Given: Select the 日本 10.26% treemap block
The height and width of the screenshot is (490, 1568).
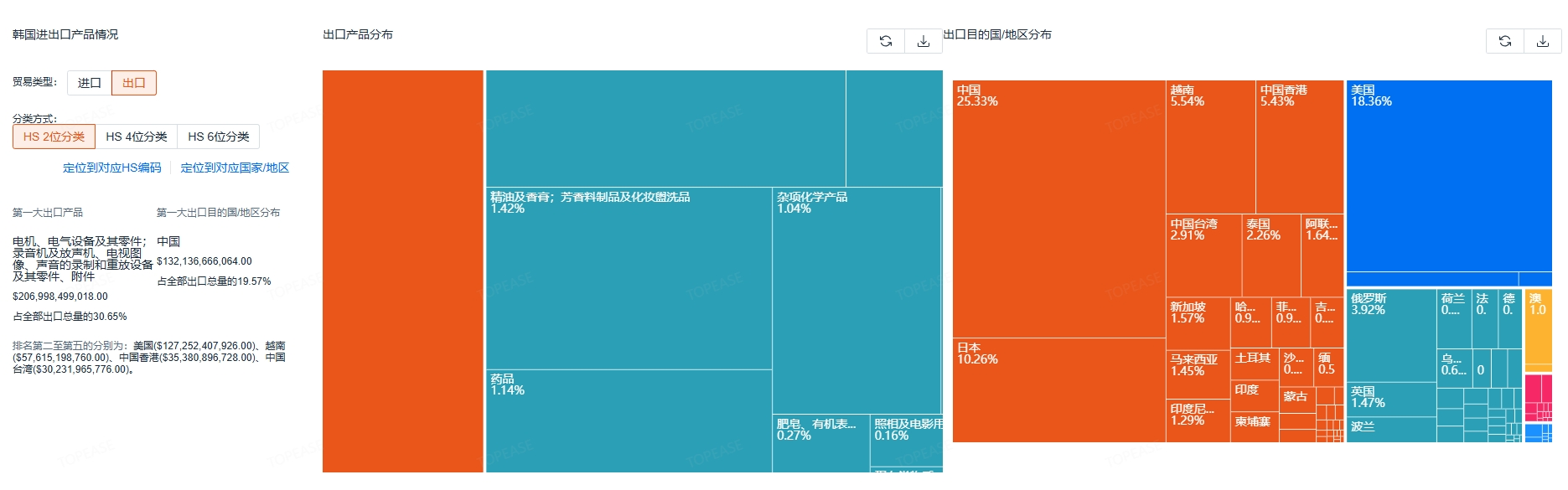Looking at the screenshot, I should (x=1058, y=390).
